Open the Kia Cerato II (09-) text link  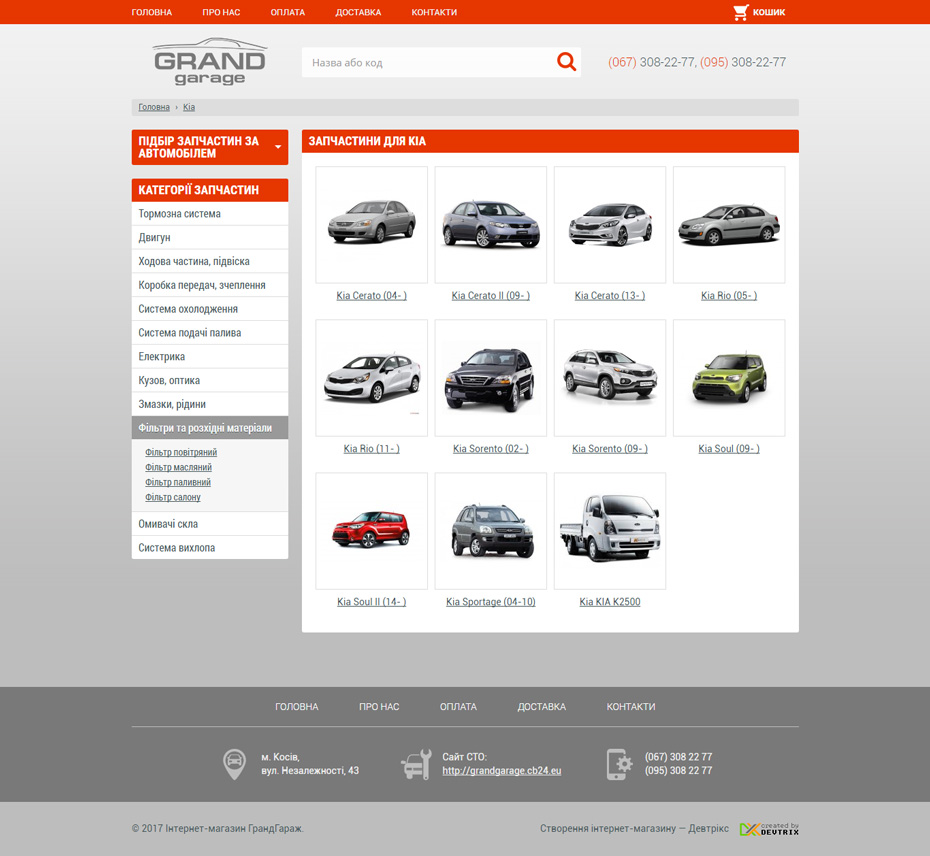(x=491, y=295)
